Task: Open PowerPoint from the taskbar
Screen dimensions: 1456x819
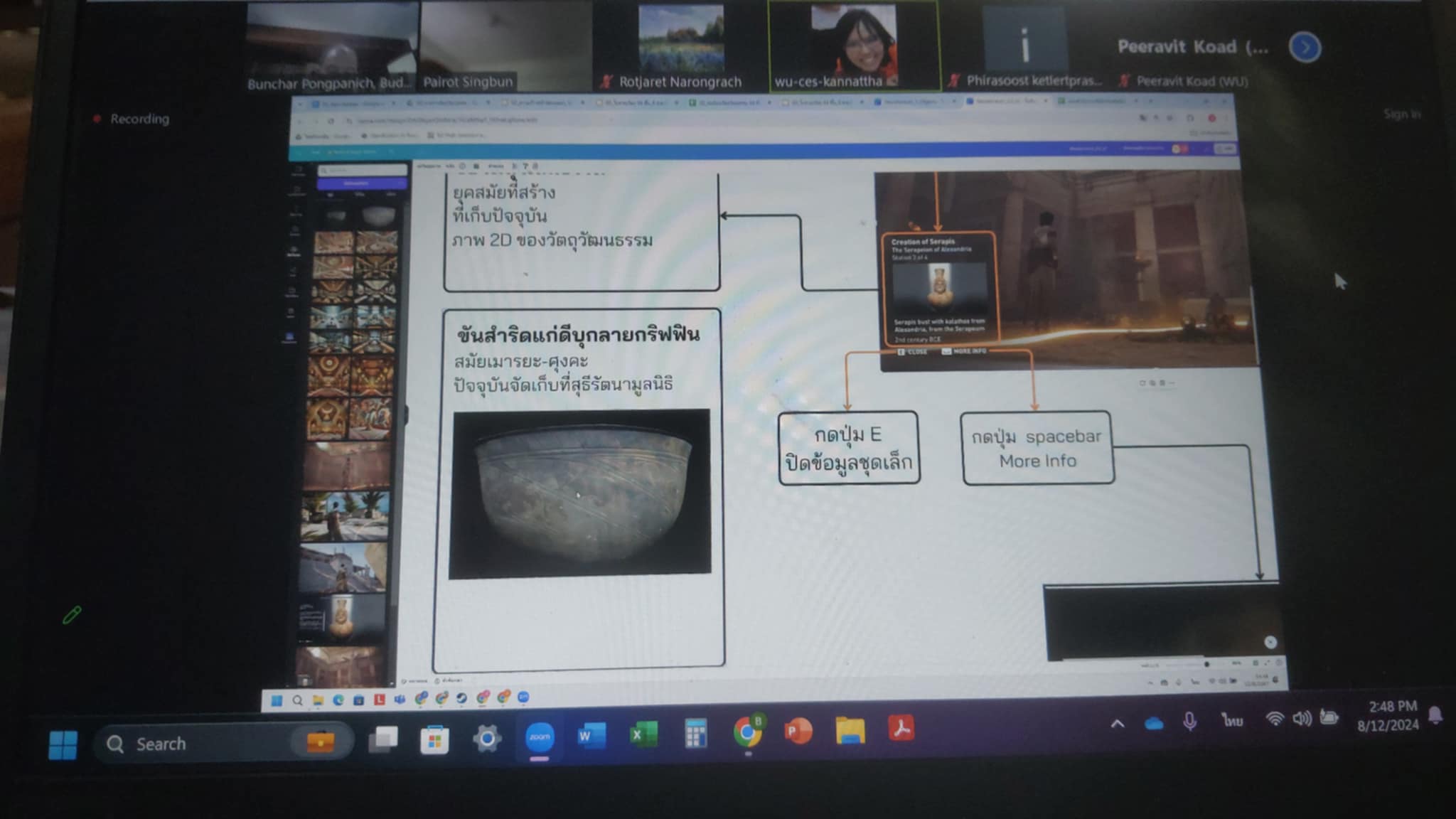Action: tap(798, 731)
